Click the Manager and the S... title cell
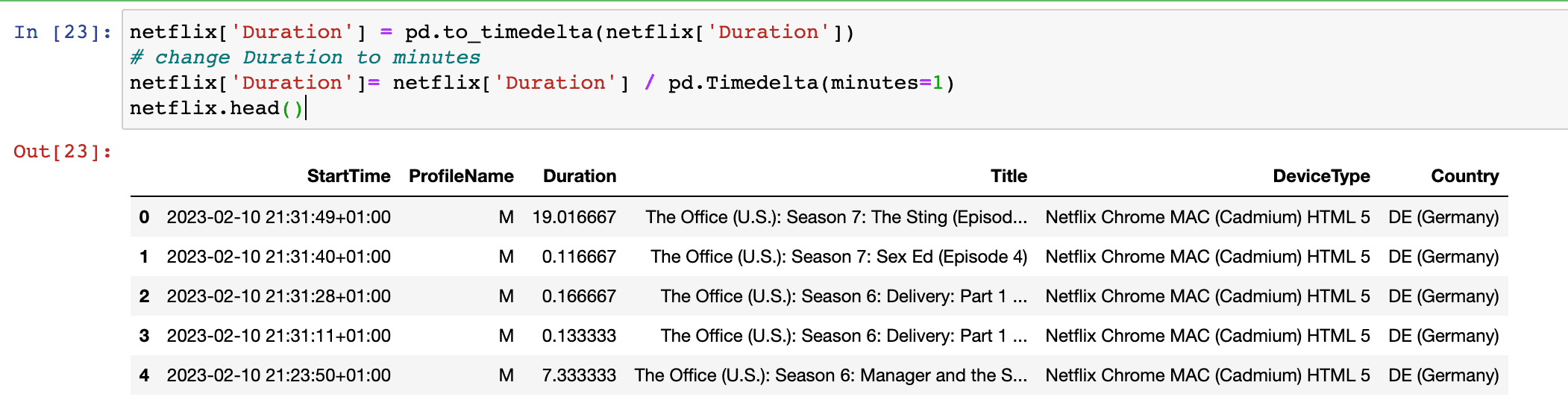 click(830, 375)
